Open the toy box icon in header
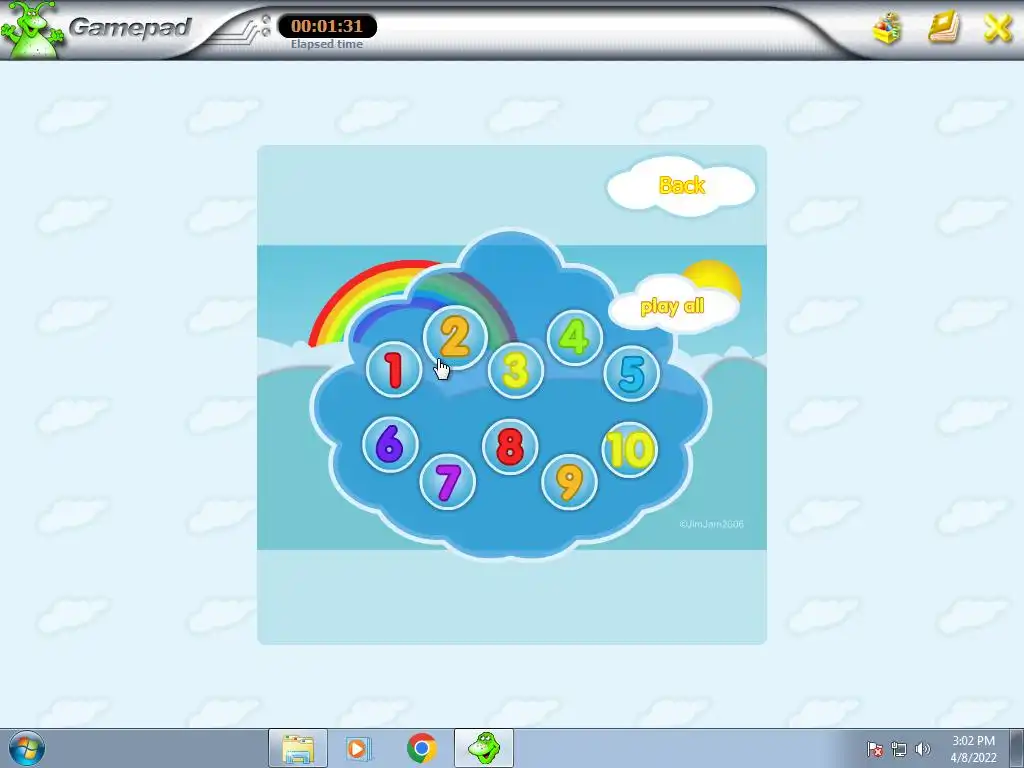This screenshot has height=768, width=1024. pyautogui.click(x=888, y=28)
